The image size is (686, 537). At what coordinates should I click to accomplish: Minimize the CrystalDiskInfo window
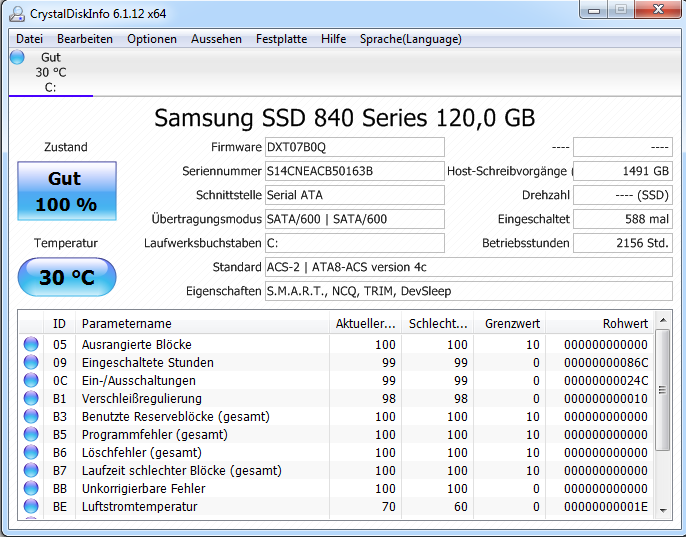click(594, 10)
